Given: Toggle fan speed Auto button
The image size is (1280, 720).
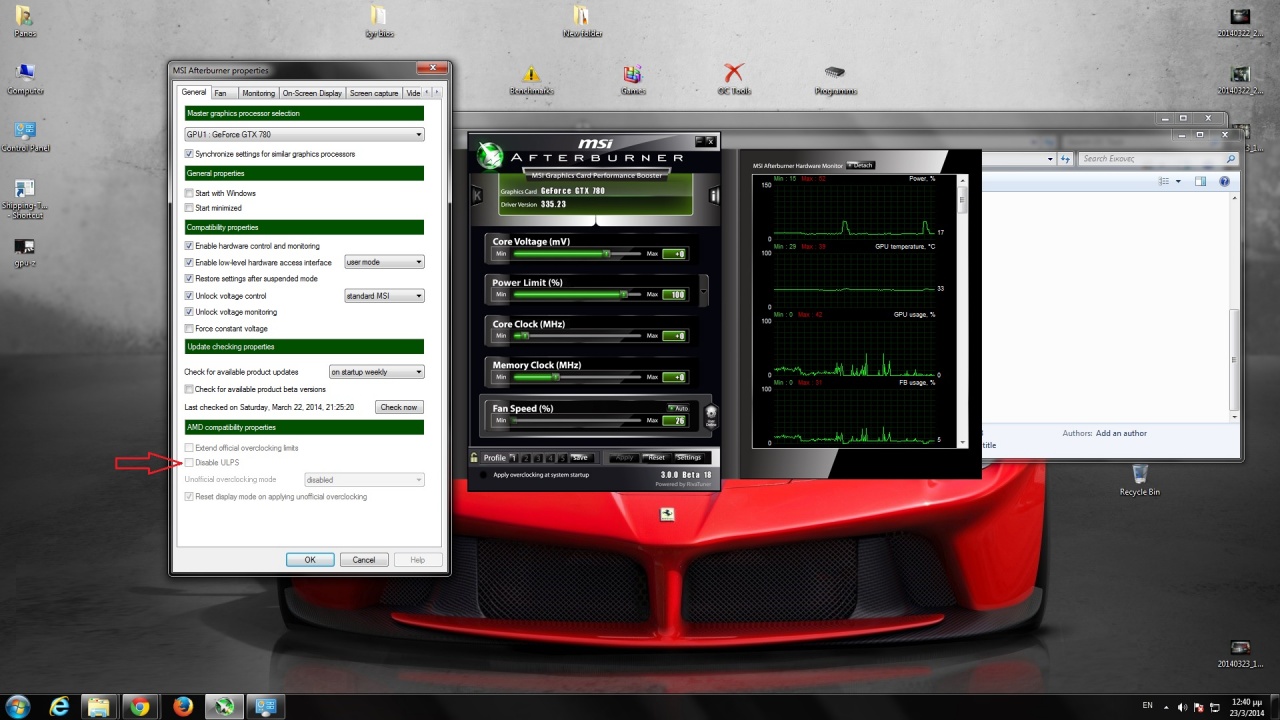Looking at the screenshot, I should tap(679, 408).
